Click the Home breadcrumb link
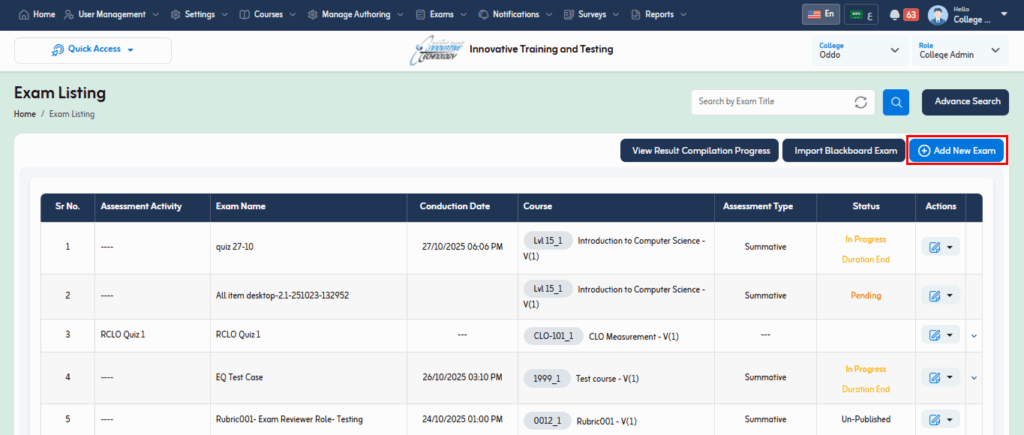 point(25,114)
